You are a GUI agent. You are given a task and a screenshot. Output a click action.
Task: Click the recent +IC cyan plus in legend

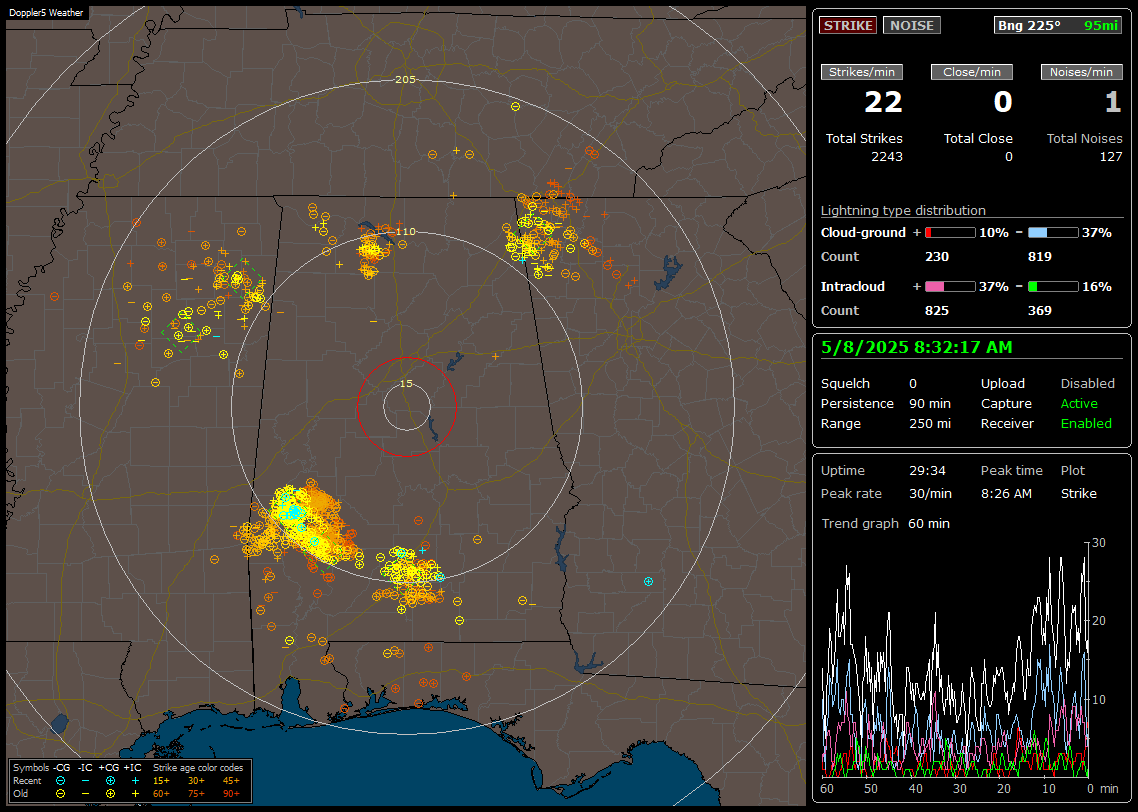tap(135, 781)
